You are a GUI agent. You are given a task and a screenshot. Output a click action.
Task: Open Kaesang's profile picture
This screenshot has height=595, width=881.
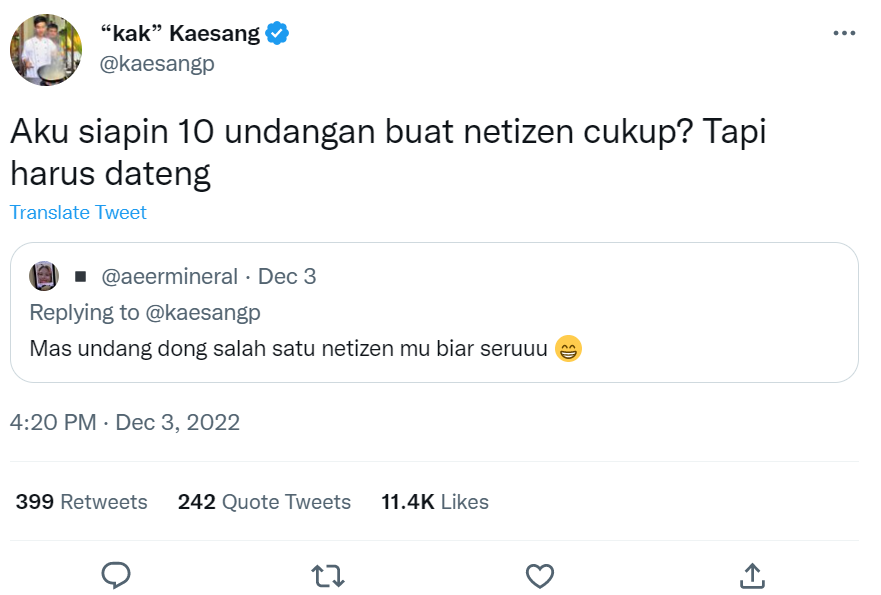(x=46, y=50)
